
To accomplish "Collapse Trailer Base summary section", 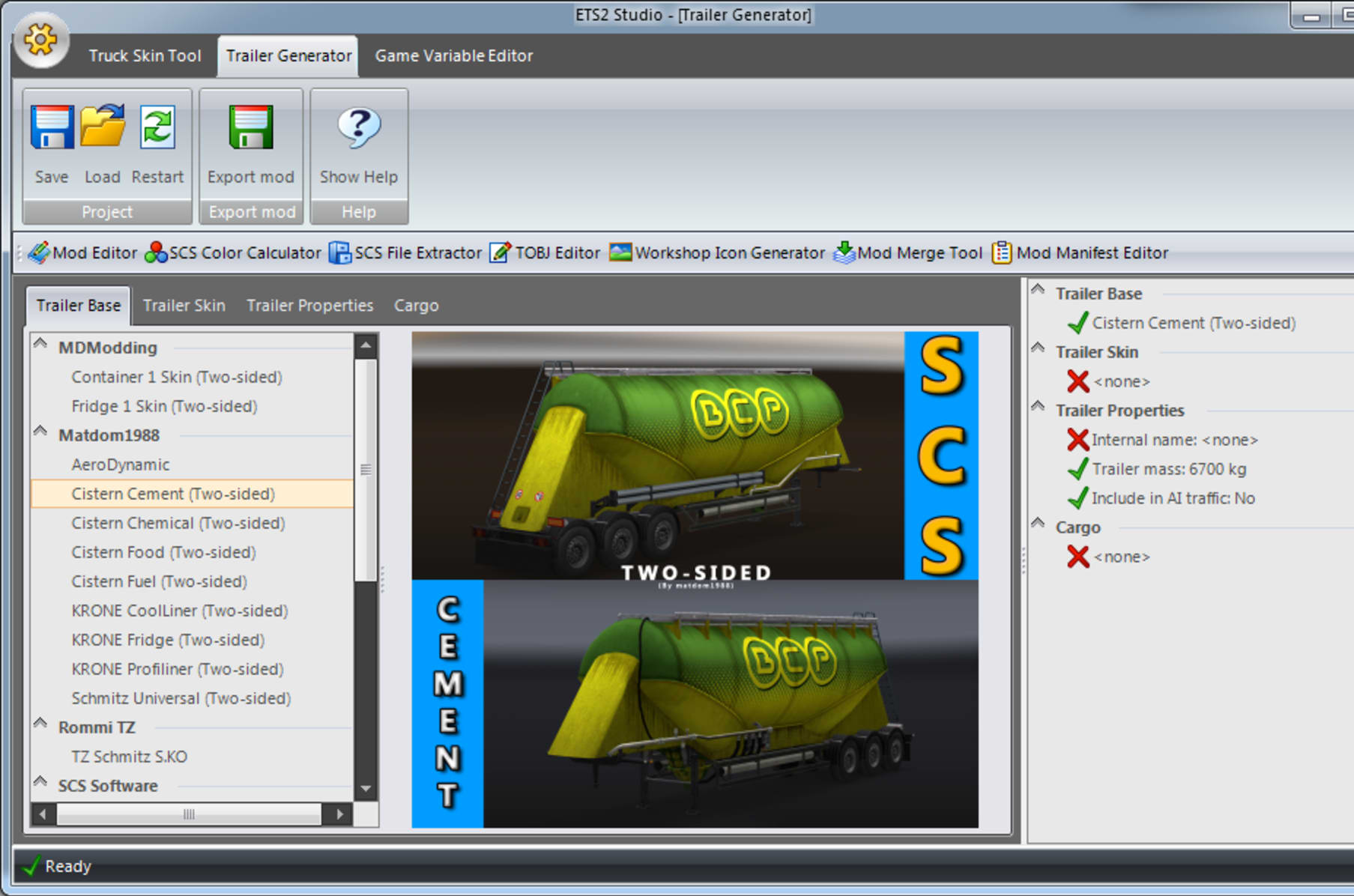I will pos(1038,289).
